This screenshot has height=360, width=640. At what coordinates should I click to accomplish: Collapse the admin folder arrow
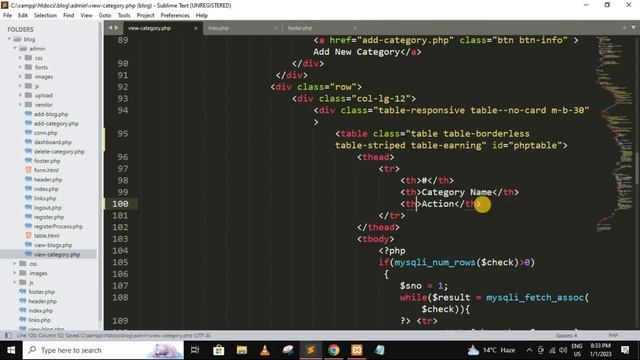[x=15, y=48]
